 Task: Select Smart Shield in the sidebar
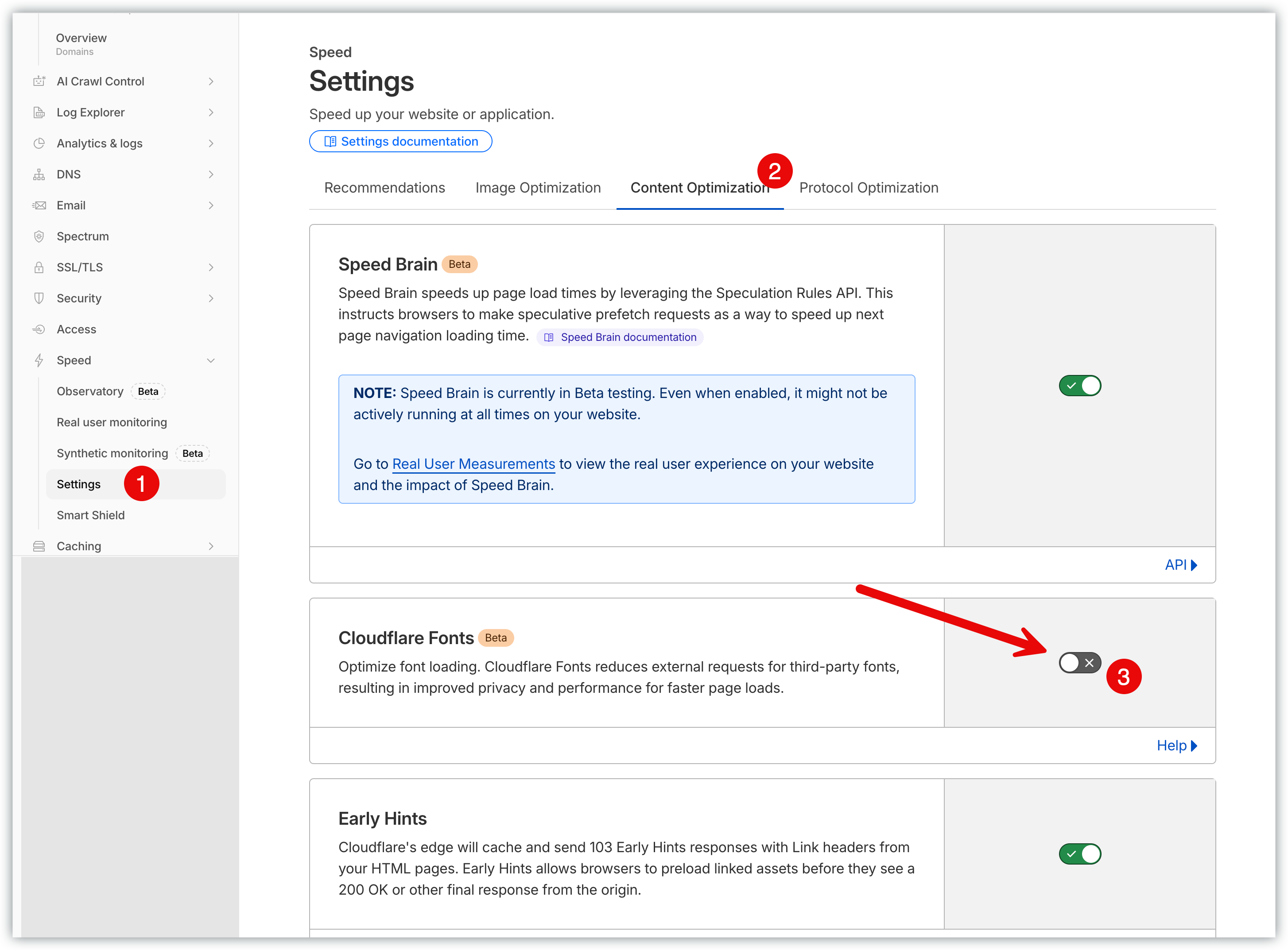(x=90, y=515)
